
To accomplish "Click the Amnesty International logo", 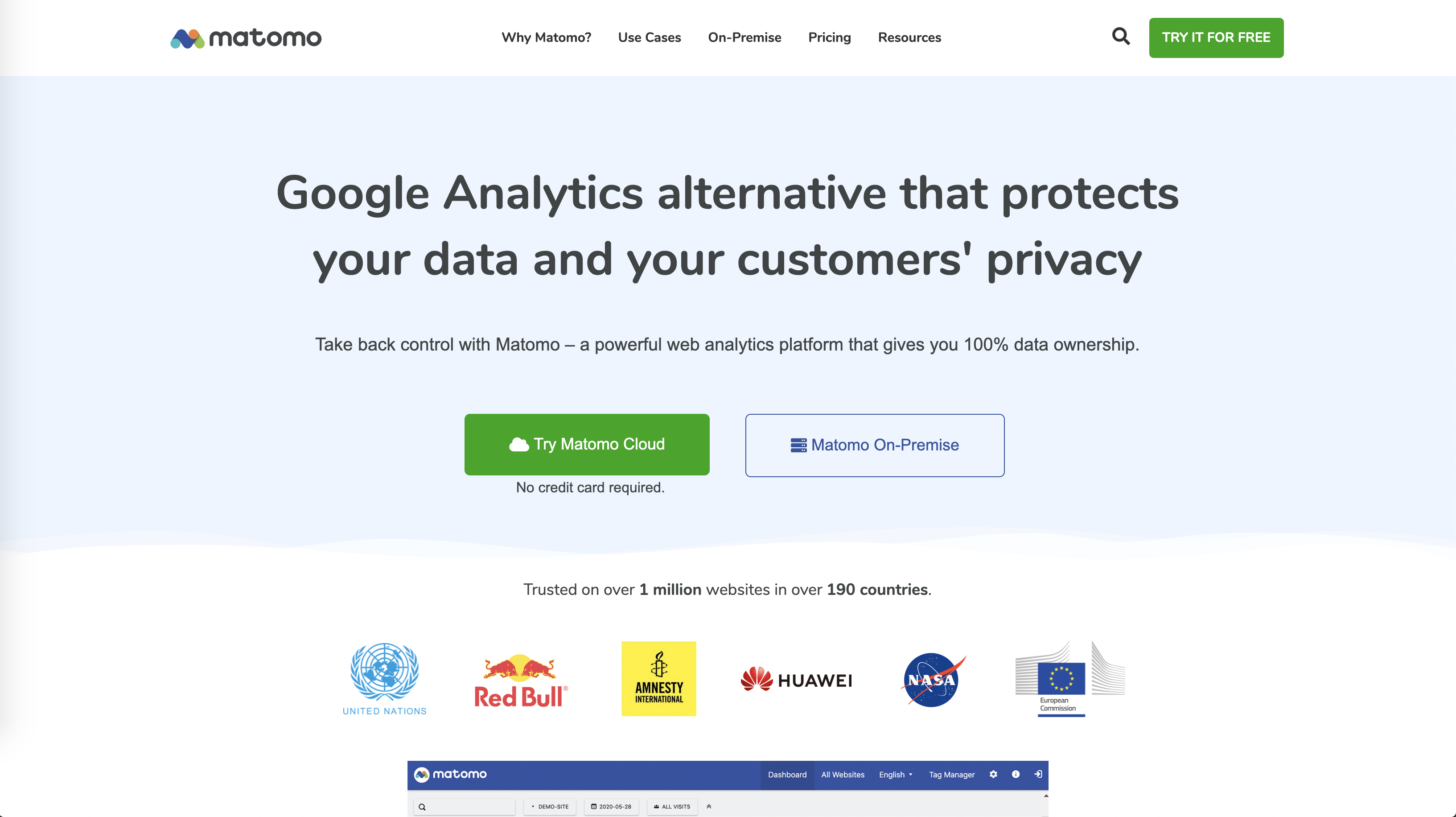I will click(x=658, y=678).
